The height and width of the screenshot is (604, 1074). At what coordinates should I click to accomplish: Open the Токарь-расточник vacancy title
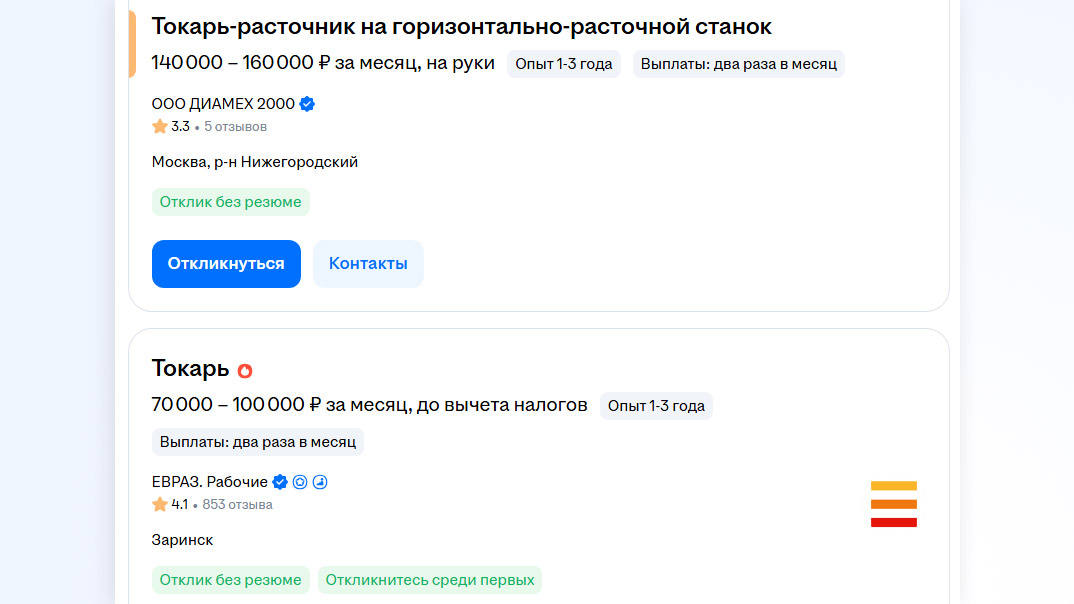coord(461,26)
